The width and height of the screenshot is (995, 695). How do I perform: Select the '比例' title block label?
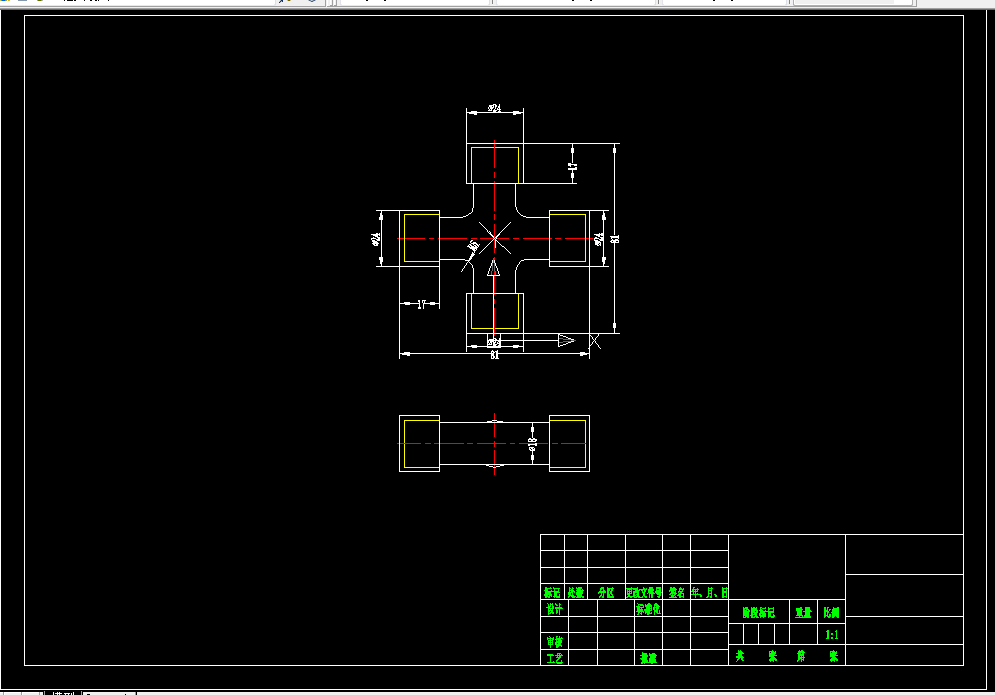pos(831,612)
